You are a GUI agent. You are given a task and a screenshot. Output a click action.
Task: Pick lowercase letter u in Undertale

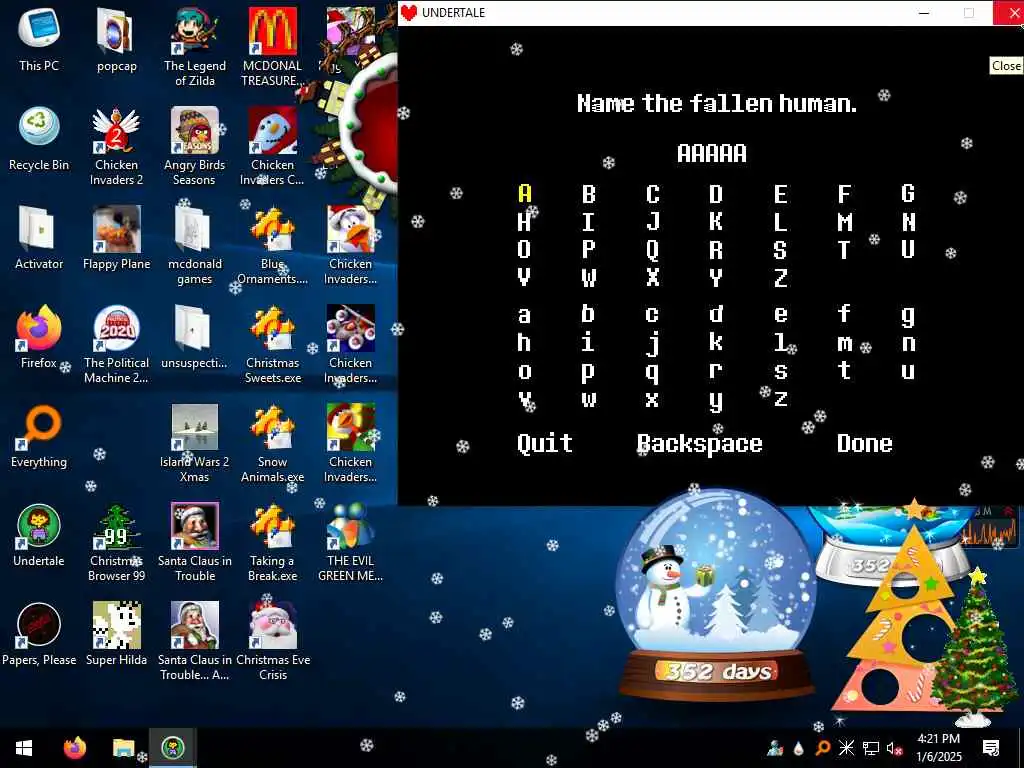click(x=908, y=372)
